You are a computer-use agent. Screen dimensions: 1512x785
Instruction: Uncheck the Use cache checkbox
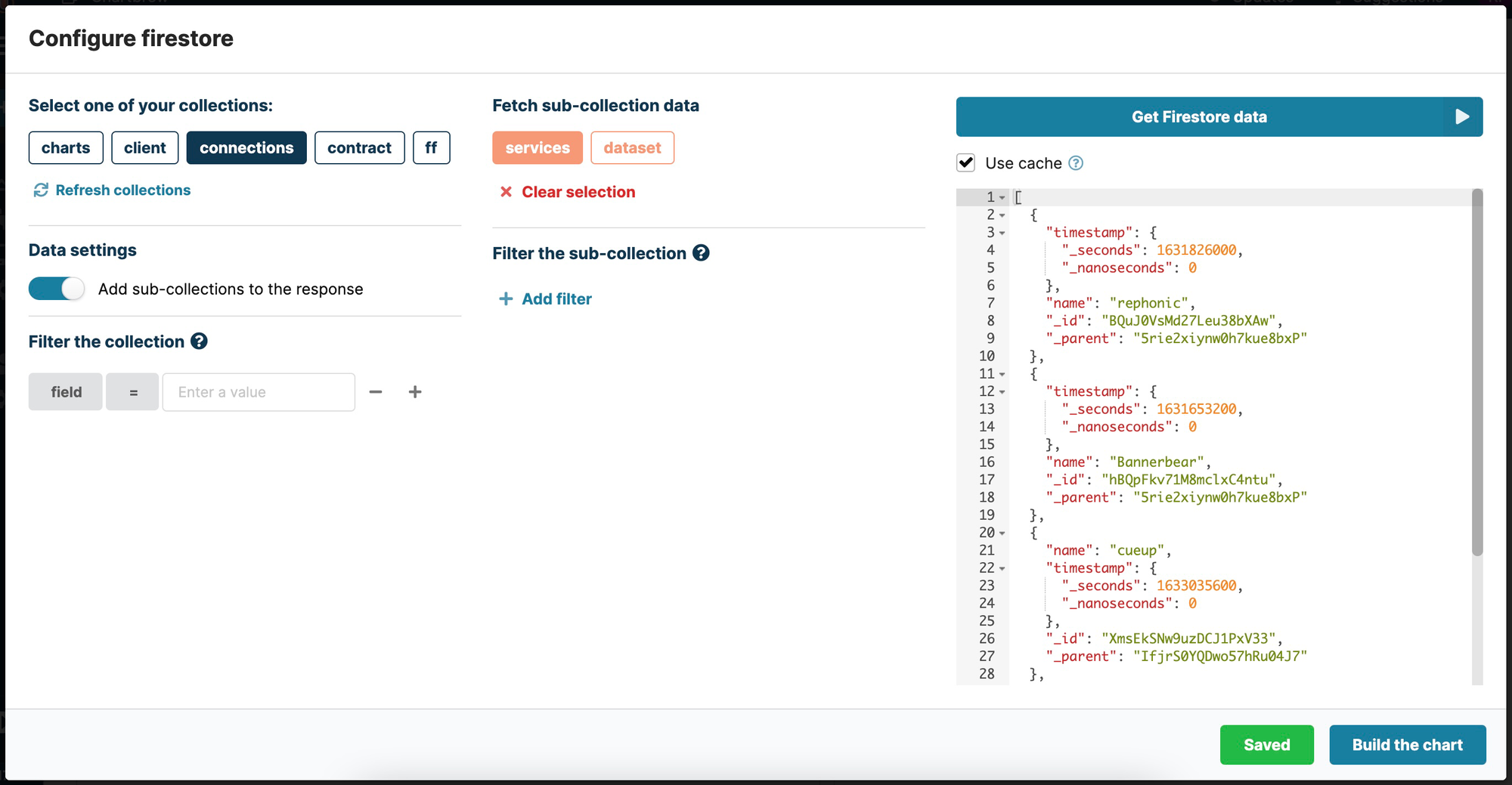click(965, 162)
